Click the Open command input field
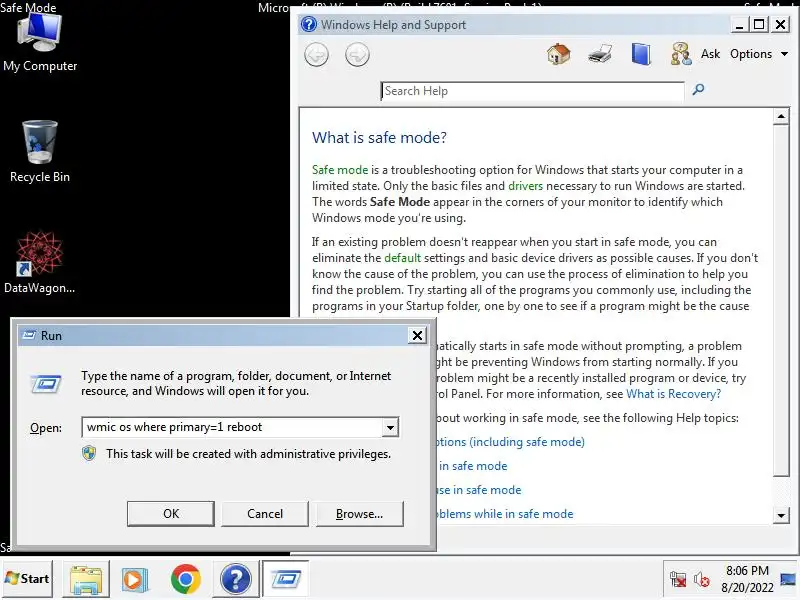800x600 pixels. click(232, 428)
